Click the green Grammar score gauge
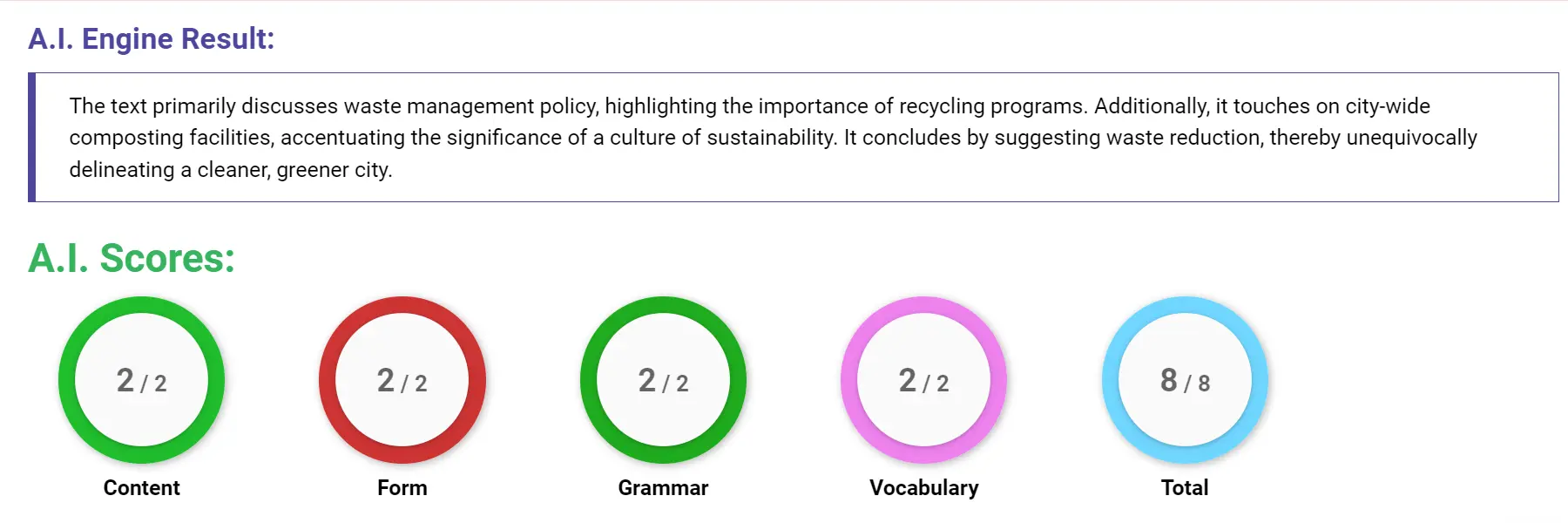The image size is (1568, 523). click(x=664, y=381)
